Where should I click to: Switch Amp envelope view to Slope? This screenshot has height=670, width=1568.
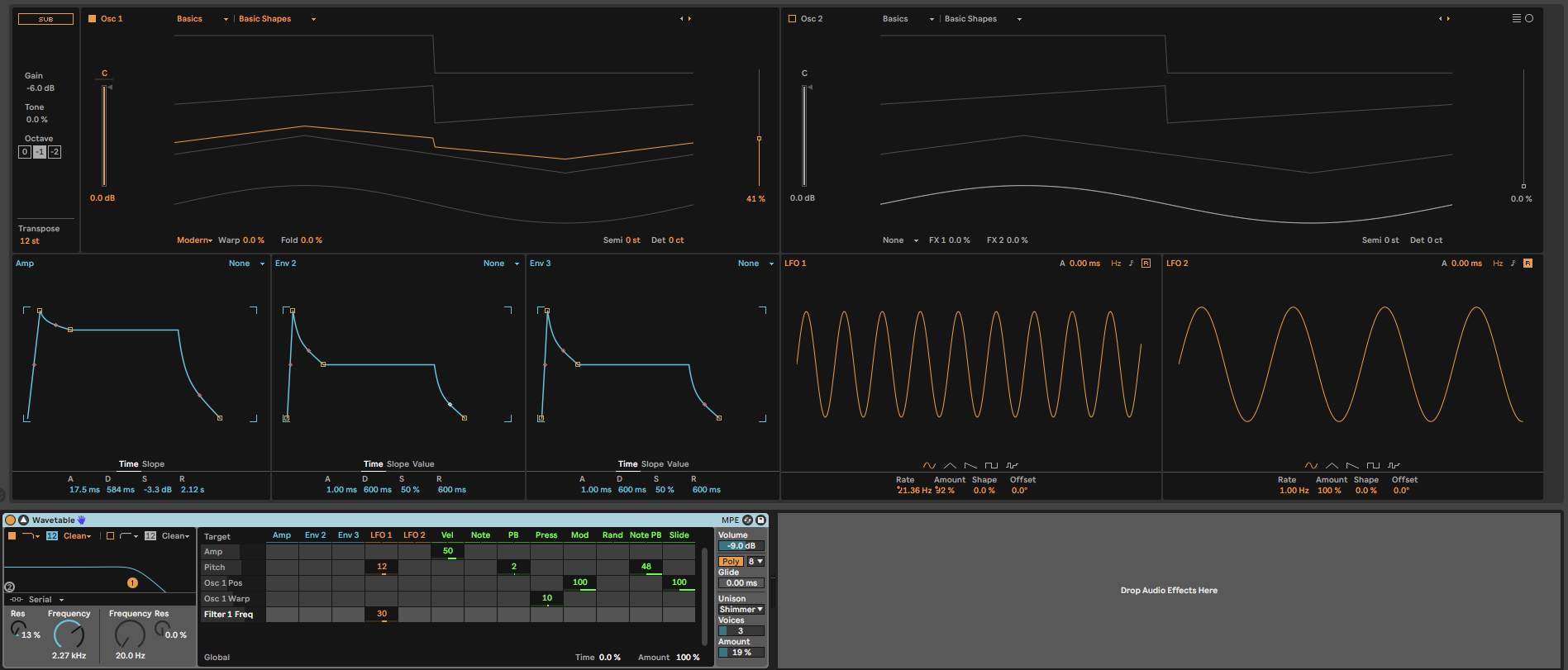pyautogui.click(x=154, y=464)
